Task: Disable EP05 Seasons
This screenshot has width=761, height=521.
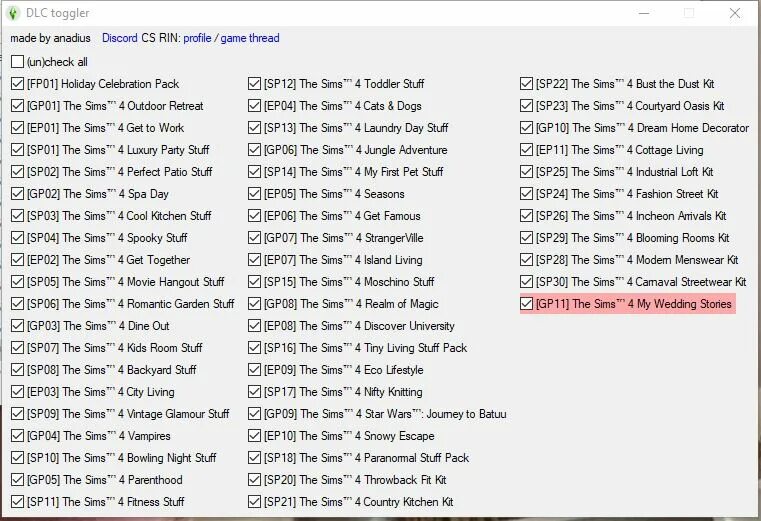Action: click(254, 194)
